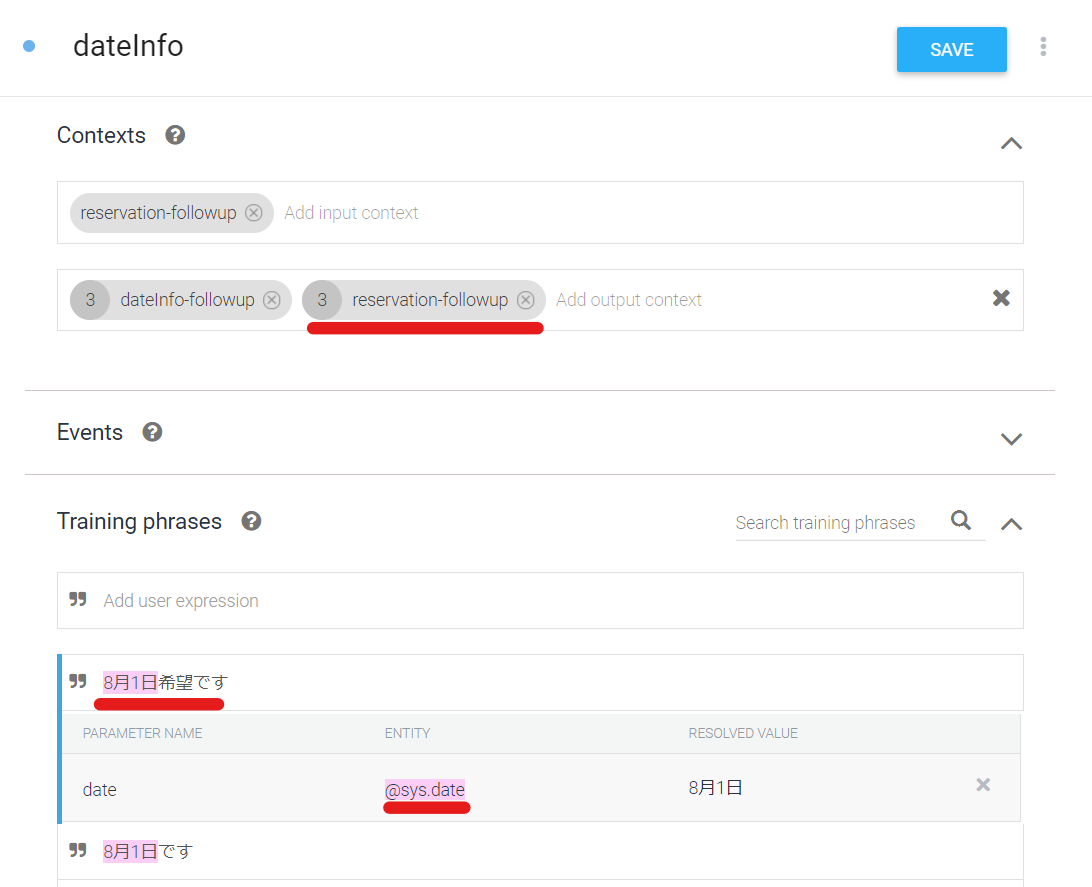Viewport: 1092px width, 887px height.
Task: Remove the reservation-followup output context chip
Action: pyautogui.click(x=525, y=300)
